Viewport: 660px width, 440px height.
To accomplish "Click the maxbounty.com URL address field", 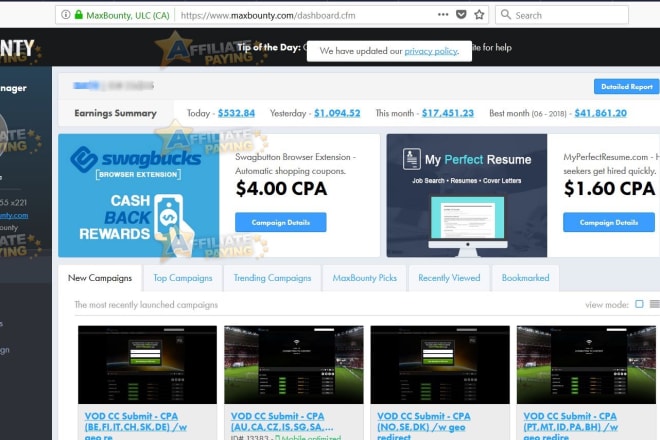I will (x=268, y=16).
